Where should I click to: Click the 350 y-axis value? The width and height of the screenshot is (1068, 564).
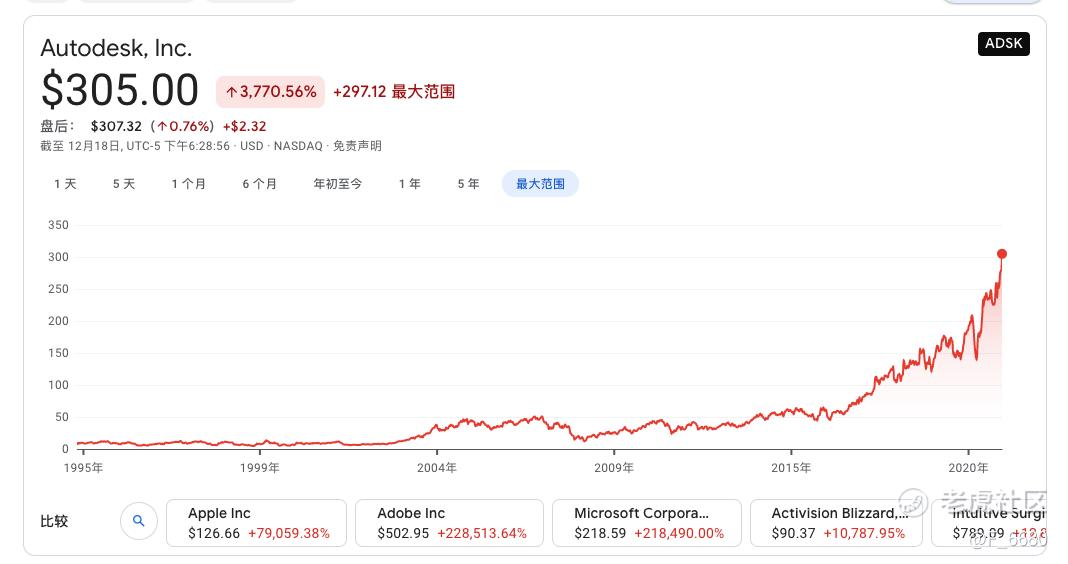(x=59, y=225)
